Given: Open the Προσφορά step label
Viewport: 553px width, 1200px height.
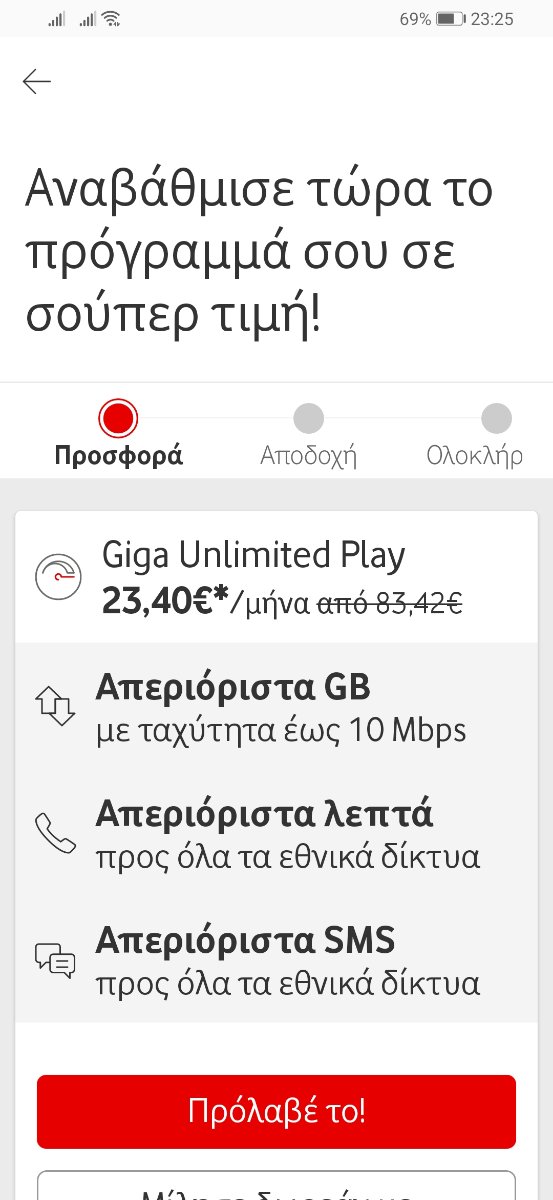Looking at the screenshot, I should [118, 456].
